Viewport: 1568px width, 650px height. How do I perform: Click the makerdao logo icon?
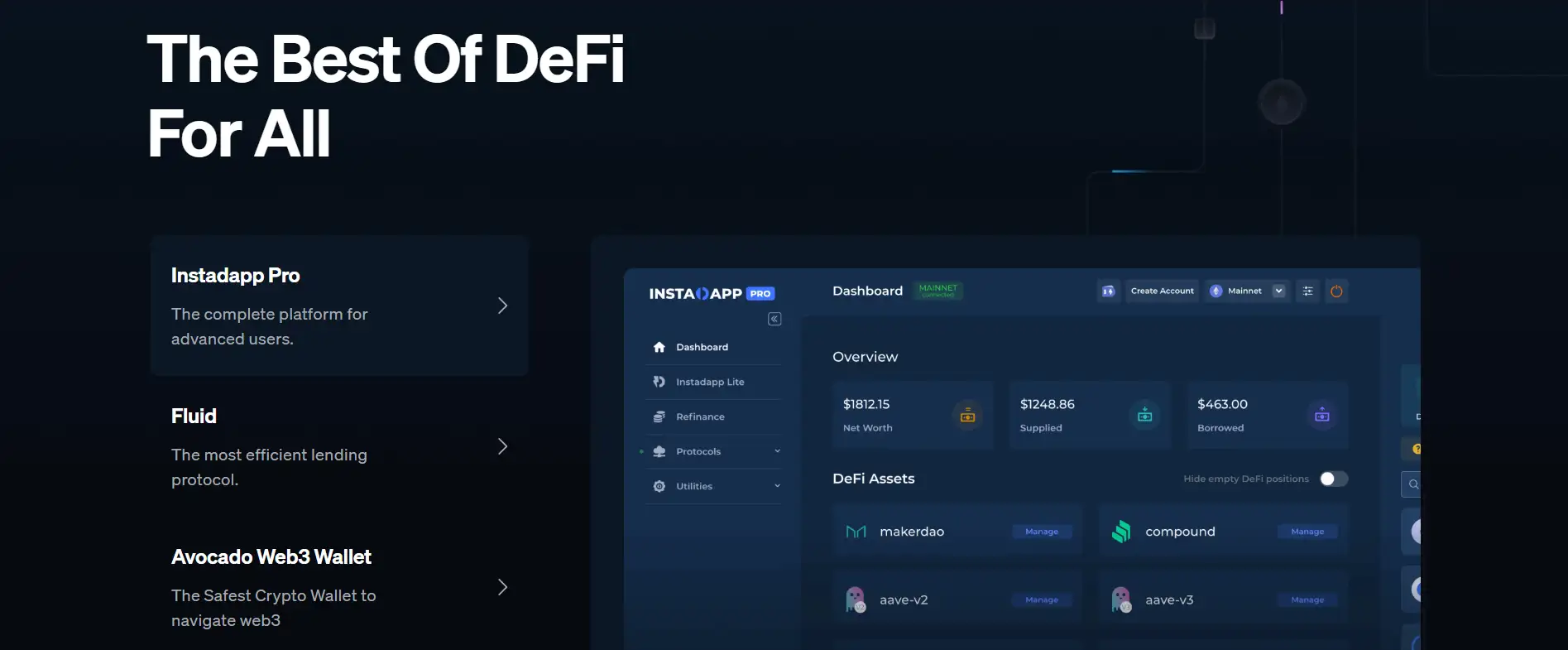(856, 532)
